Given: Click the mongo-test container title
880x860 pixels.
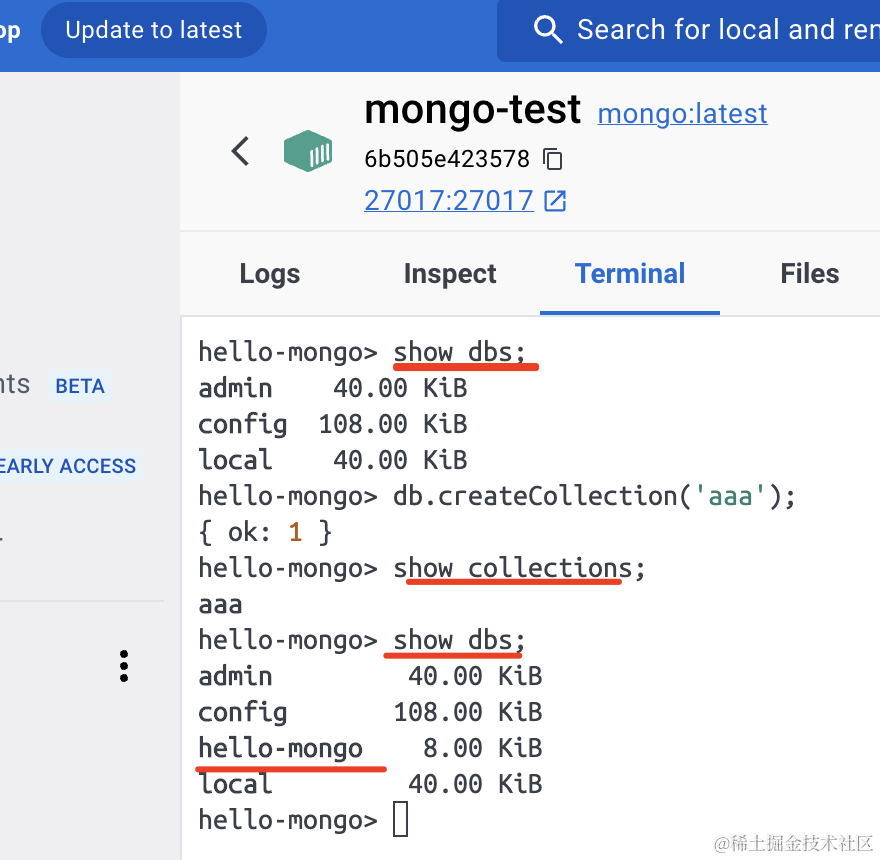Looking at the screenshot, I should (x=472, y=109).
